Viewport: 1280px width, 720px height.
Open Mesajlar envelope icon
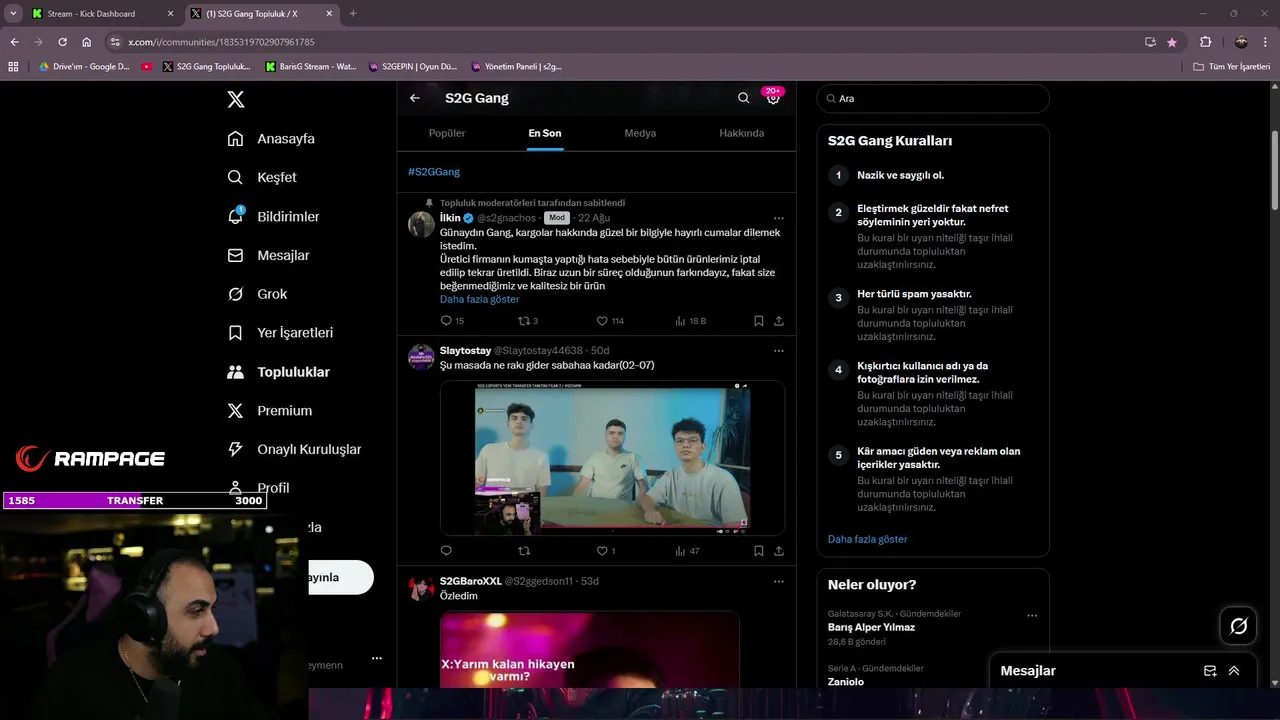(x=235, y=255)
